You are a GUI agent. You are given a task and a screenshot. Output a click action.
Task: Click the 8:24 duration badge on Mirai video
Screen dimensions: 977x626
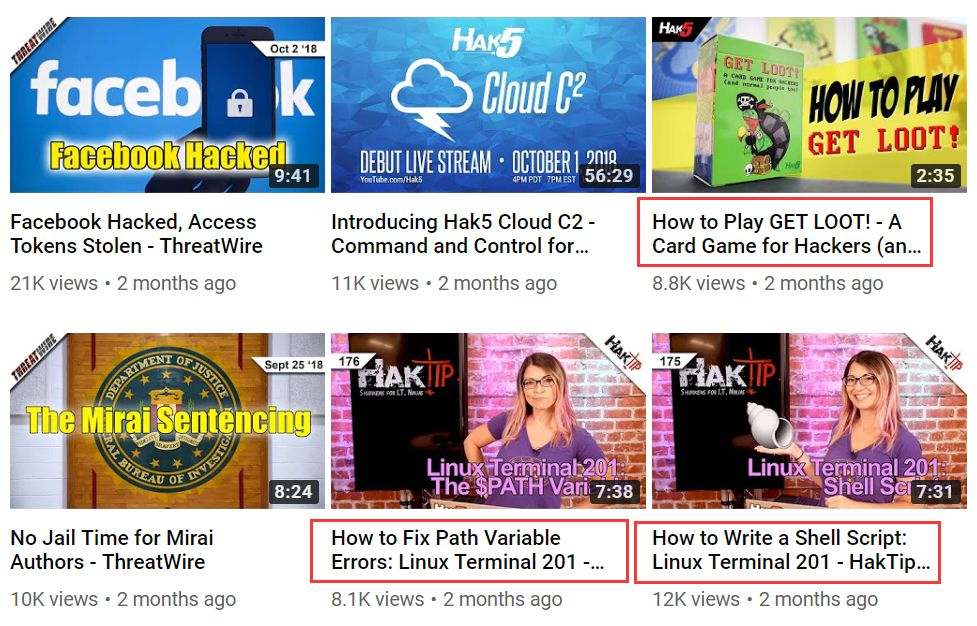pyautogui.click(x=293, y=491)
